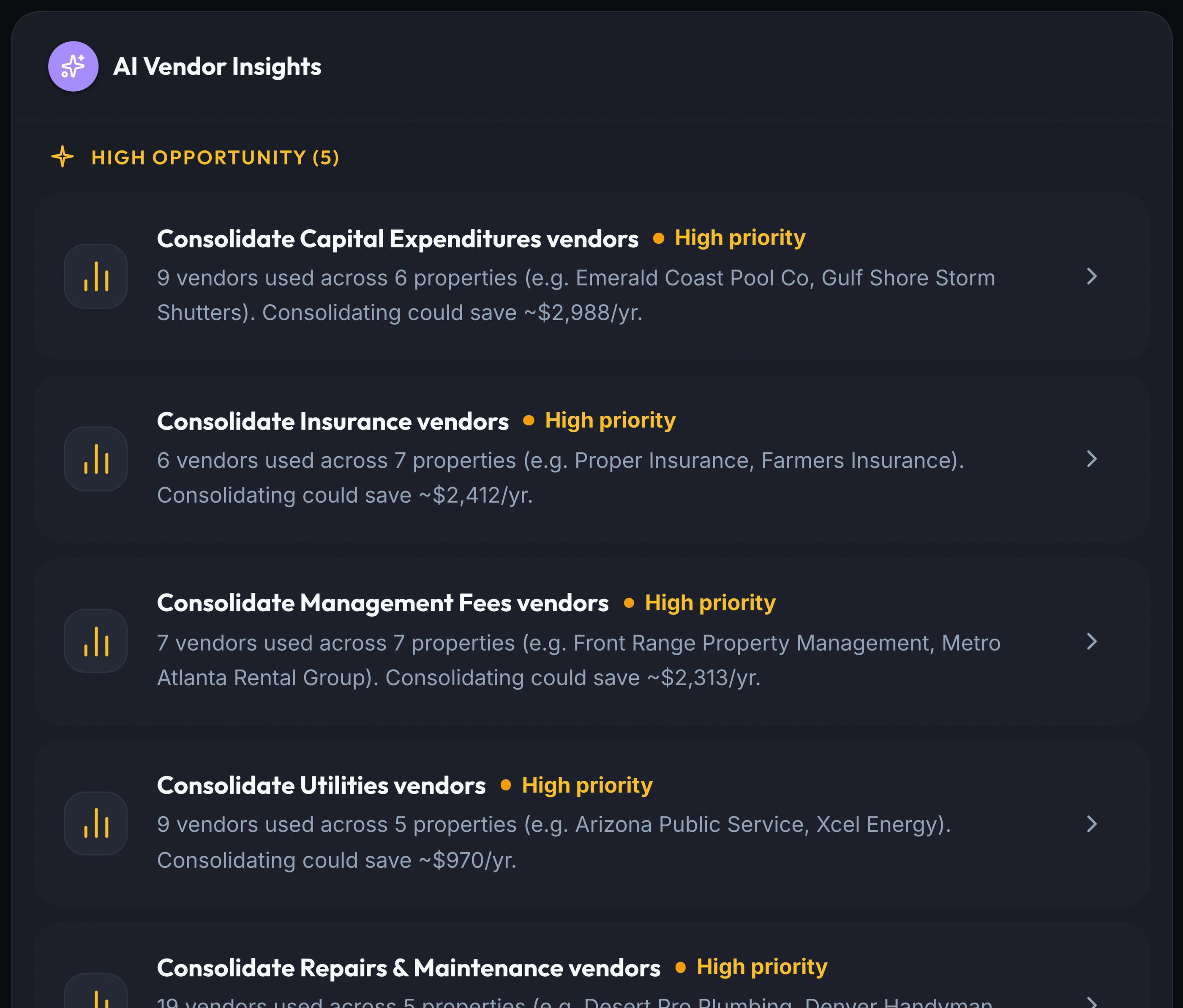Expand the Capital Expenditures insight chevron
The width and height of the screenshot is (1183, 1008).
tap(1092, 276)
